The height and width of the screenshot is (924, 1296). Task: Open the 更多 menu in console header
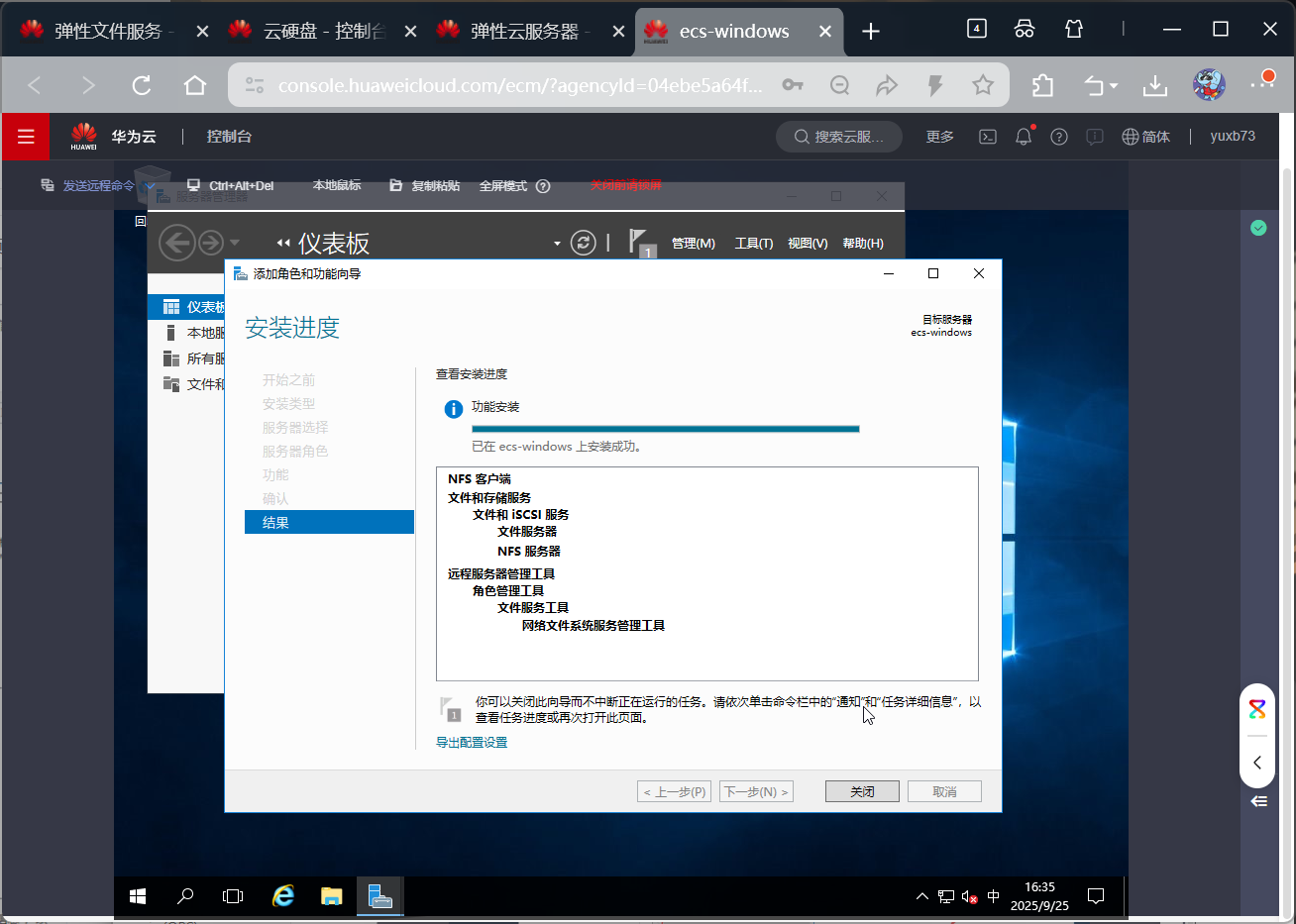click(940, 137)
